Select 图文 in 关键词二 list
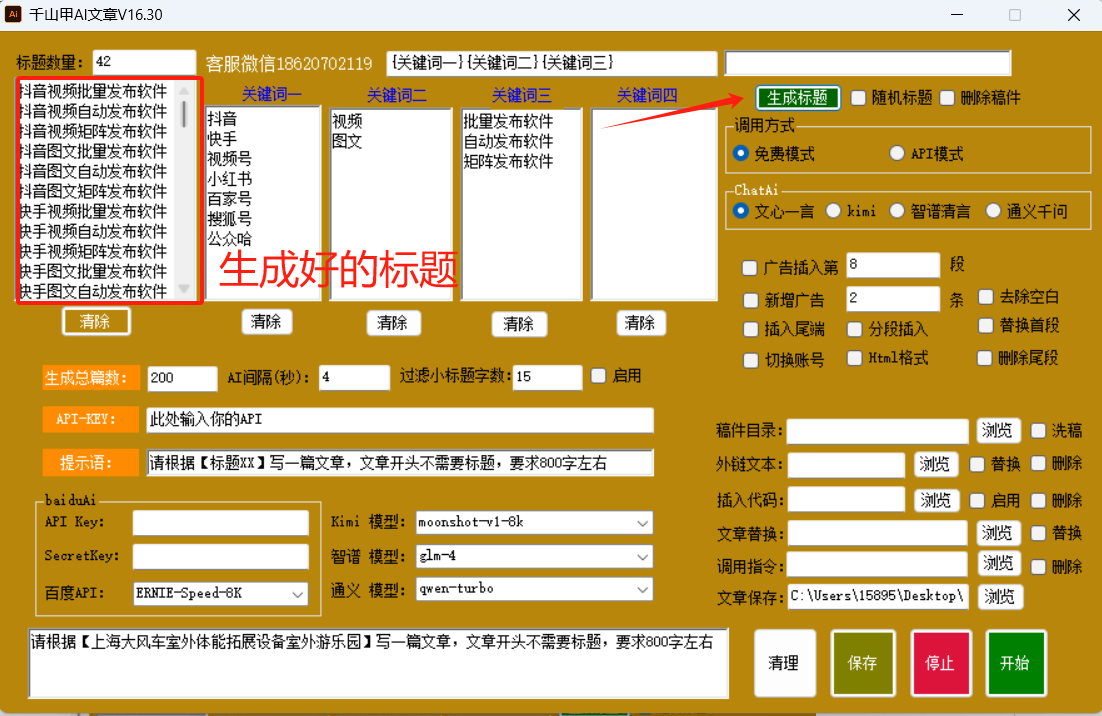The width and height of the screenshot is (1102, 716). [347, 141]
